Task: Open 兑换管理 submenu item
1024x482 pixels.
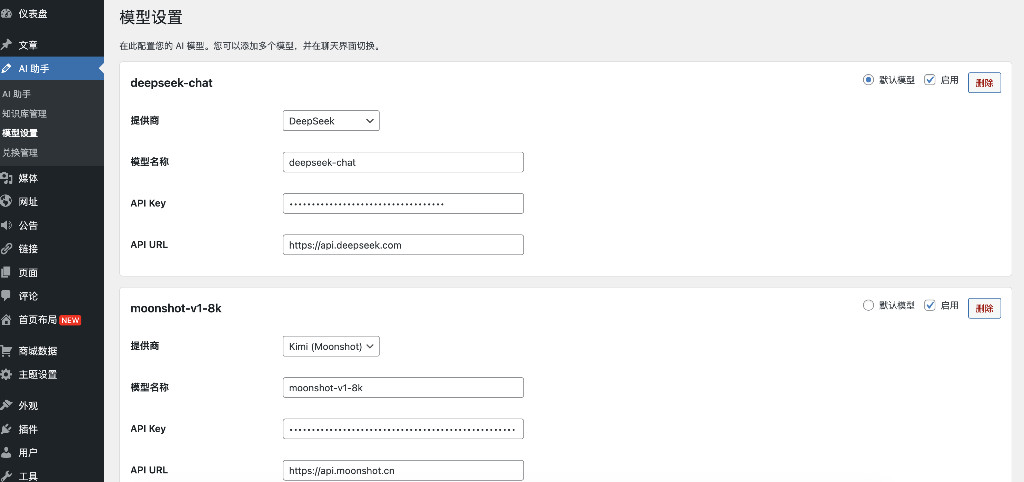Action: click(x=20, y=153)
